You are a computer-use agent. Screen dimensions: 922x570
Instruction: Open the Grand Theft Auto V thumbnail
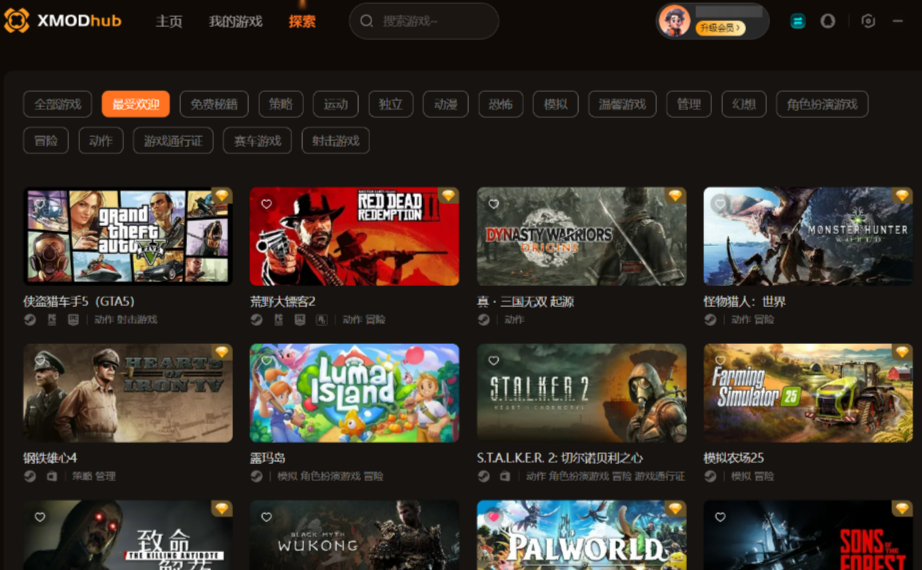click(x=128, y=236)
